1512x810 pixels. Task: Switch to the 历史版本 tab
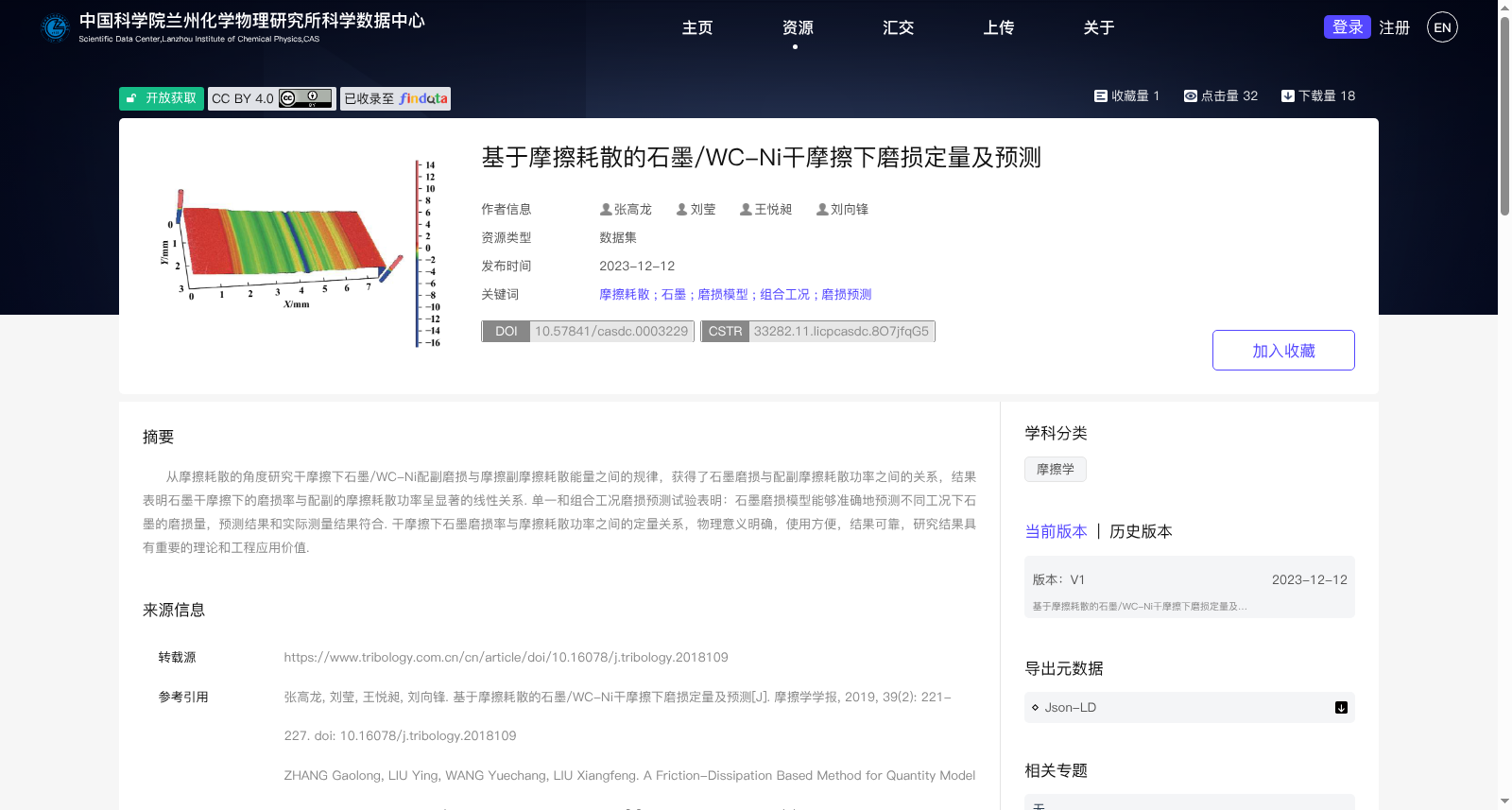1141,531
